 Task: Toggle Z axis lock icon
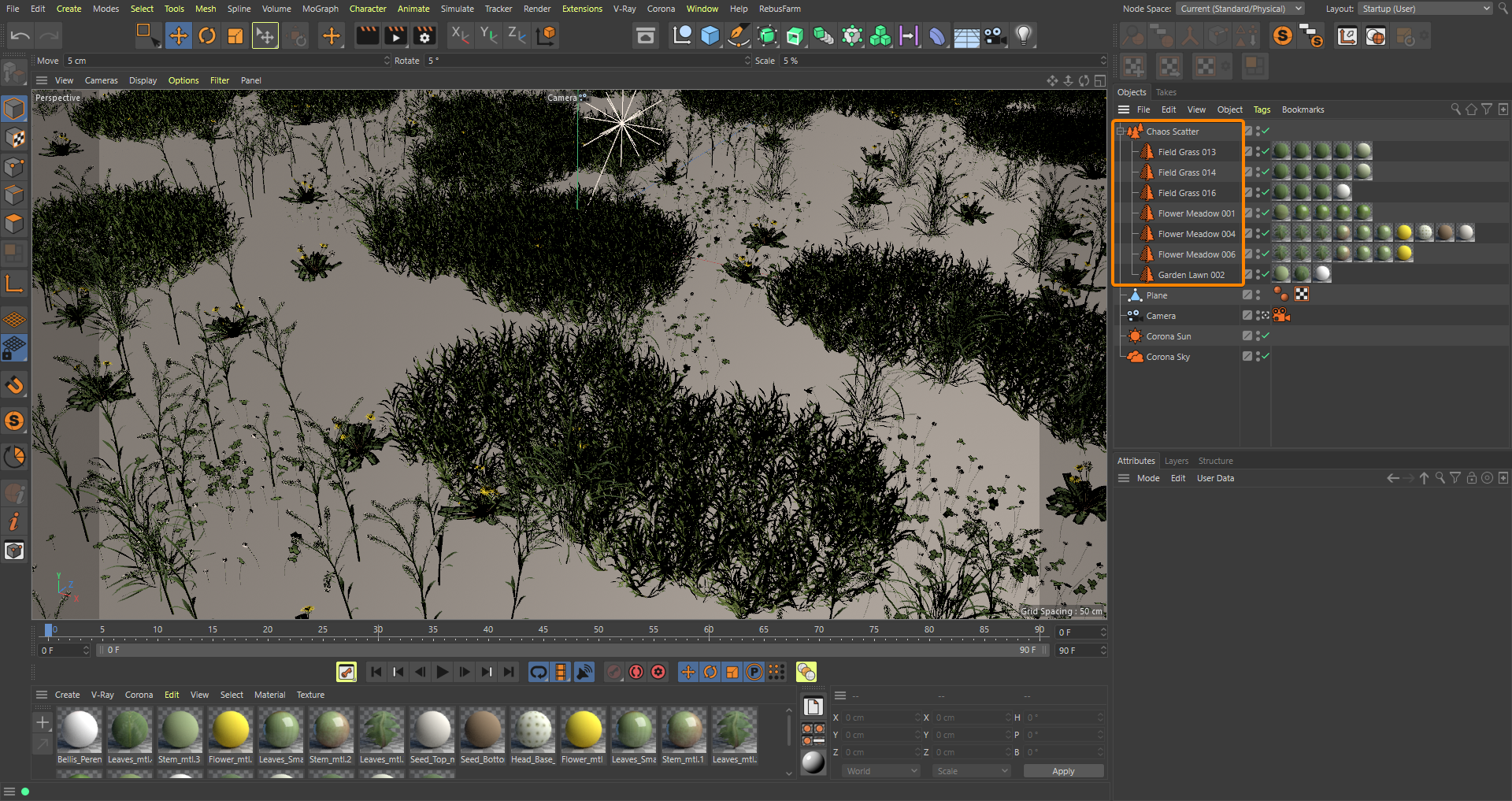click(x=517, y=35)
